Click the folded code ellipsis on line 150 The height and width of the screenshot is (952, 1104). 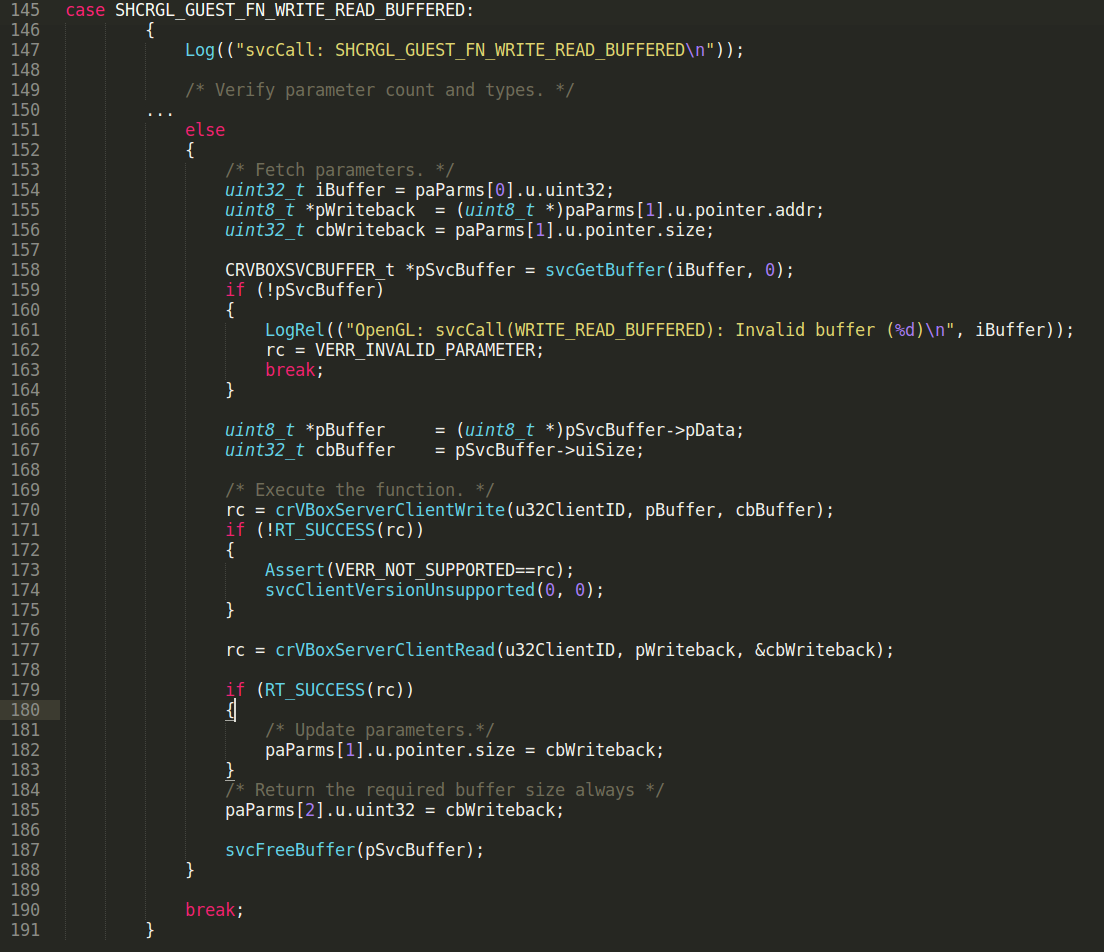[x=160, y=113]
